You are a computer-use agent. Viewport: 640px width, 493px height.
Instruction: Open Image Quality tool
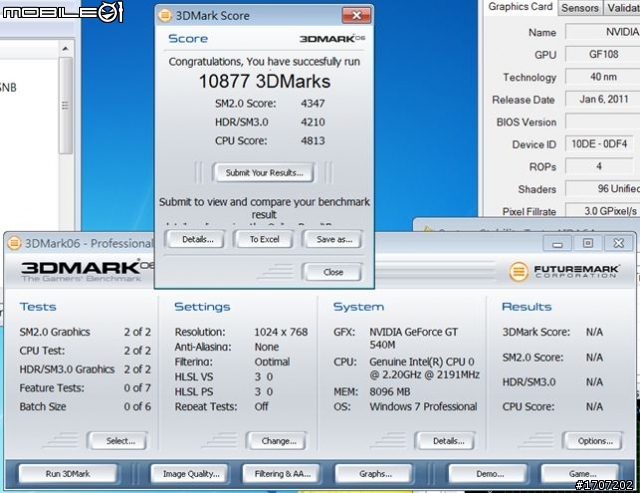pyautogui.click(x=190, y=474)
